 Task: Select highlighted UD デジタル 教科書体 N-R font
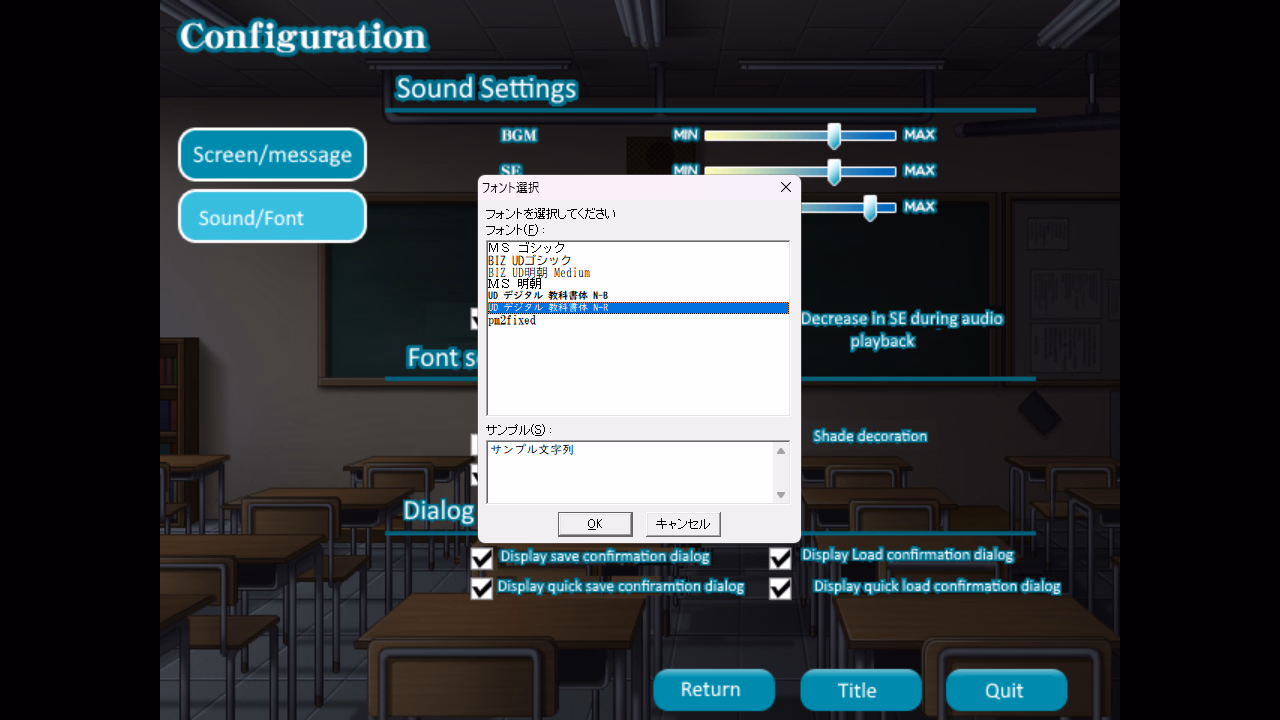638,308
